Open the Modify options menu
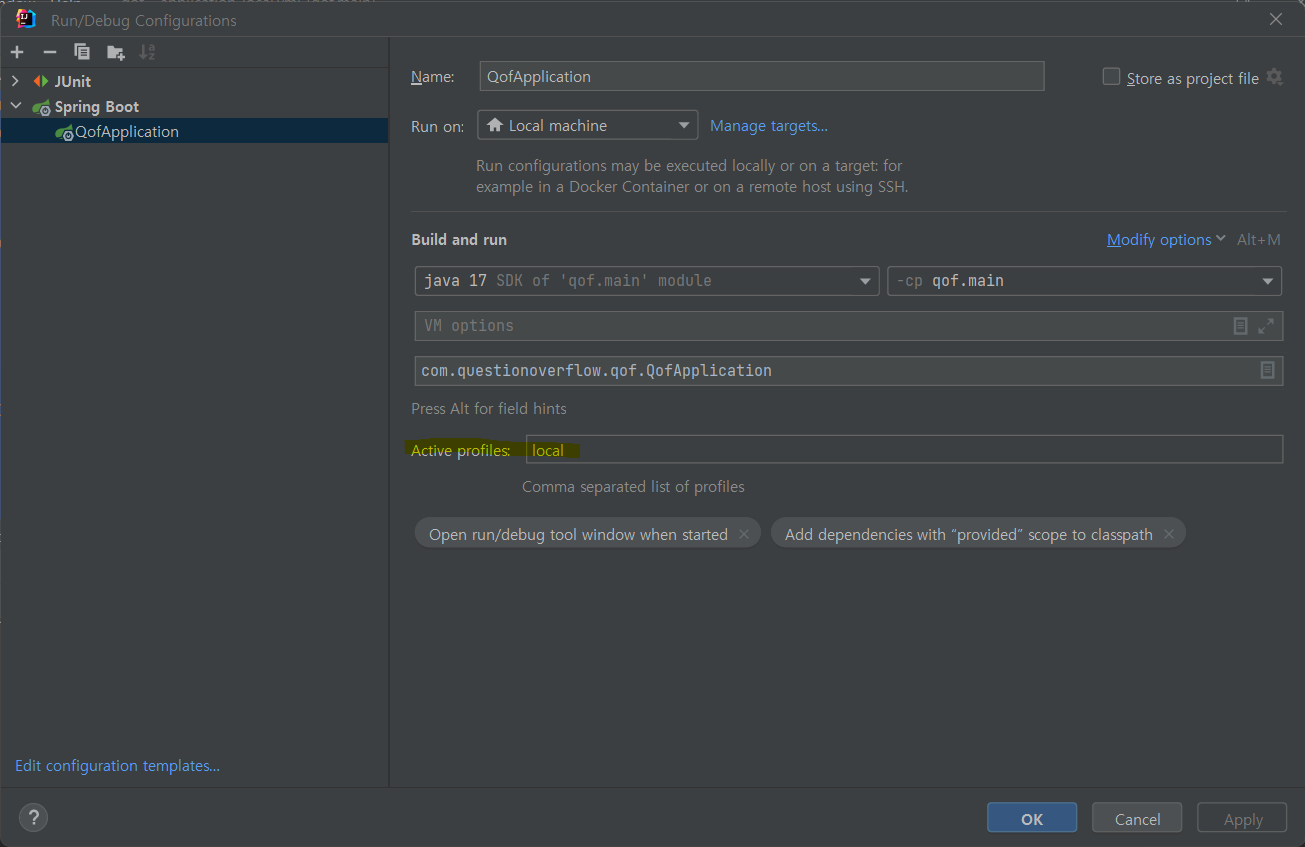This screenshot has width=1305, height=847. point(1166,240)
